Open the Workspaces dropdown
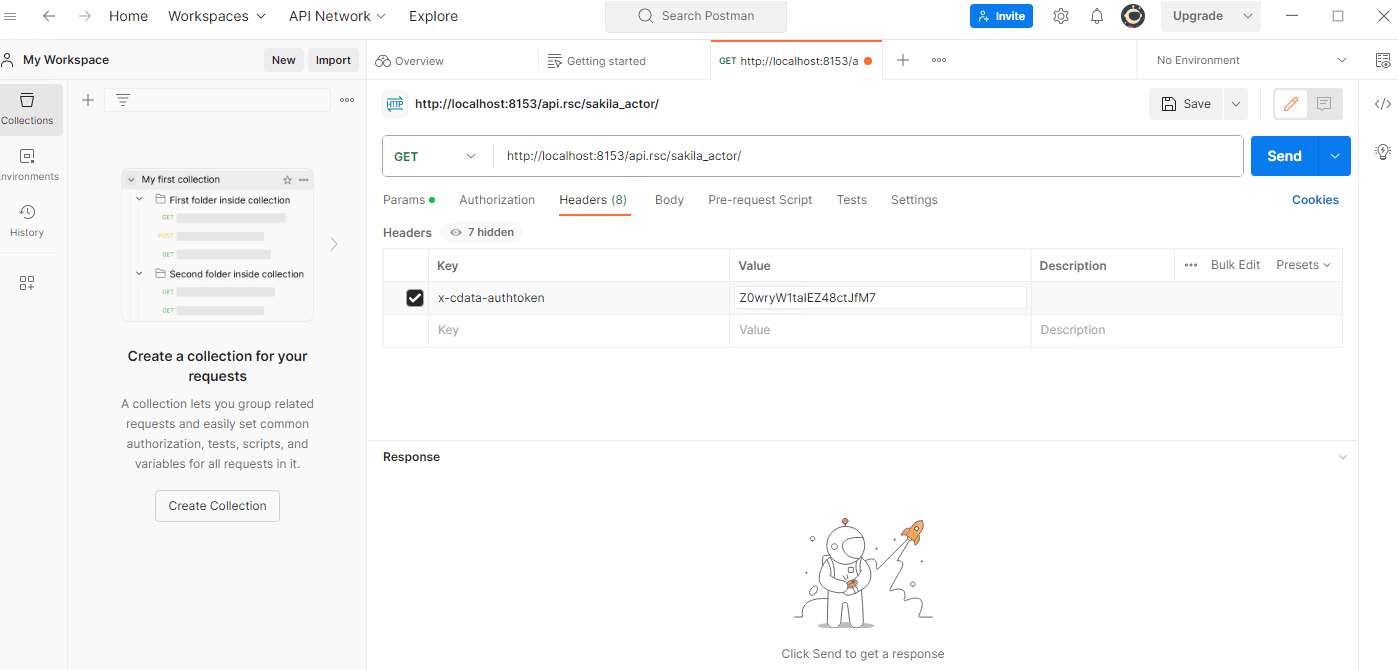Viewport: 1398px width, 670px height. click(217, 16)
